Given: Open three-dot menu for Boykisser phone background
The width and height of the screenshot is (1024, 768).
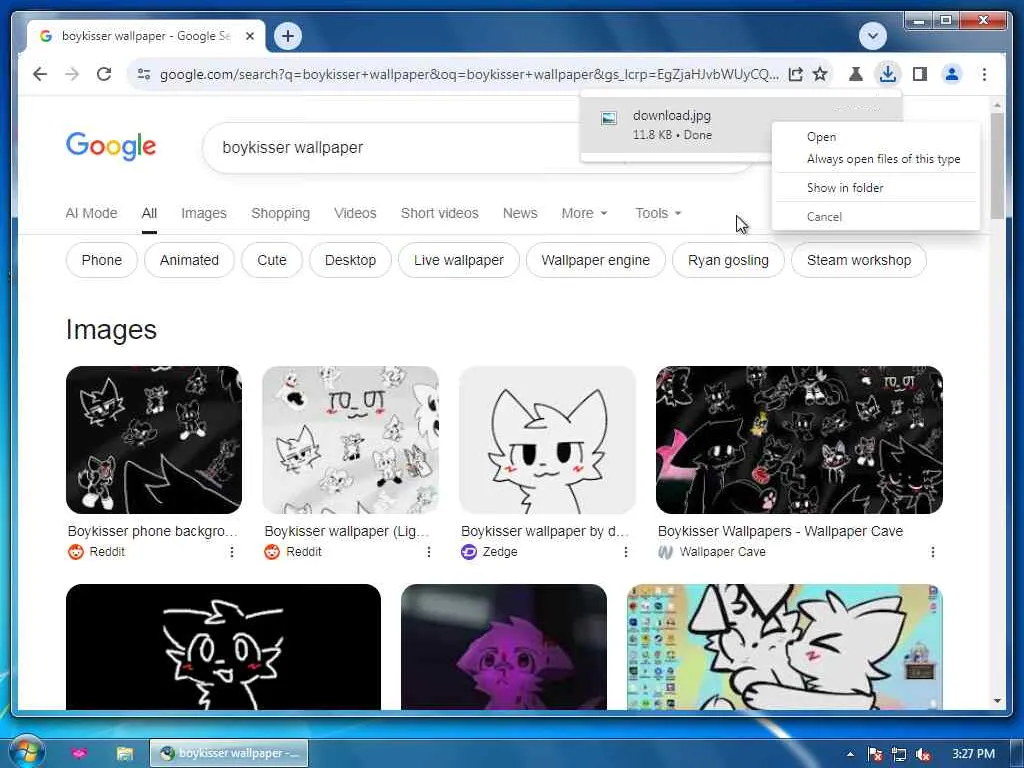Looking at the screenshot, I should click(232, 552).
